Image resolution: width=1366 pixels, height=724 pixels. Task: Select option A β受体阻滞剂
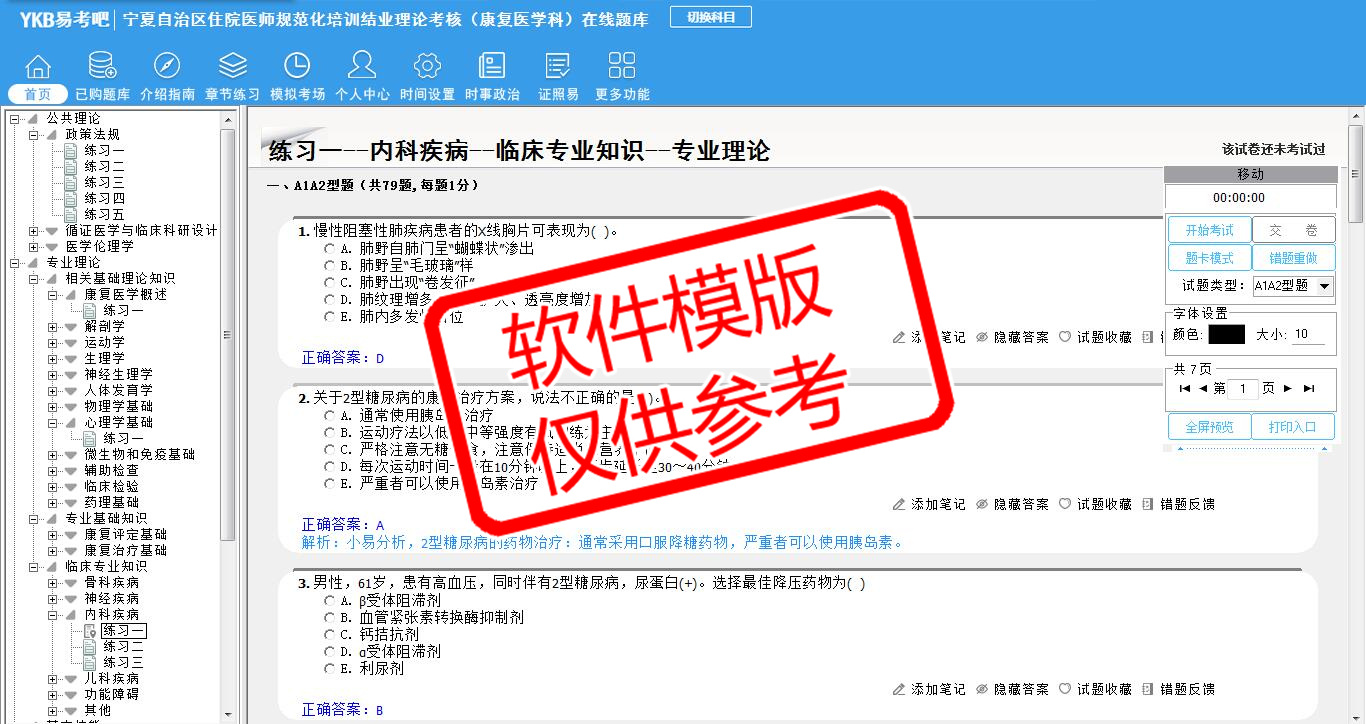click(330, 601)
